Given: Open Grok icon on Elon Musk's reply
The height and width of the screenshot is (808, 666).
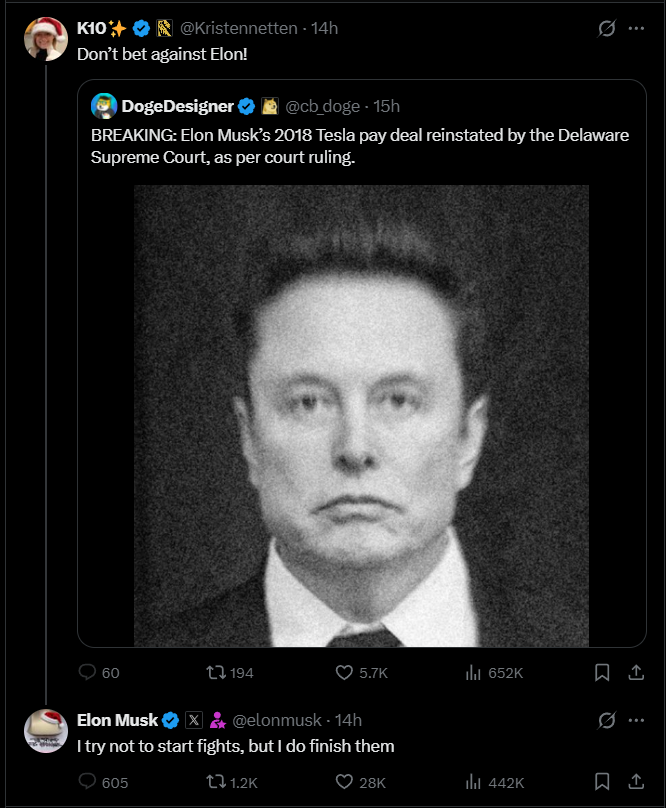Looking at the screenshot, I should point(606,720).
